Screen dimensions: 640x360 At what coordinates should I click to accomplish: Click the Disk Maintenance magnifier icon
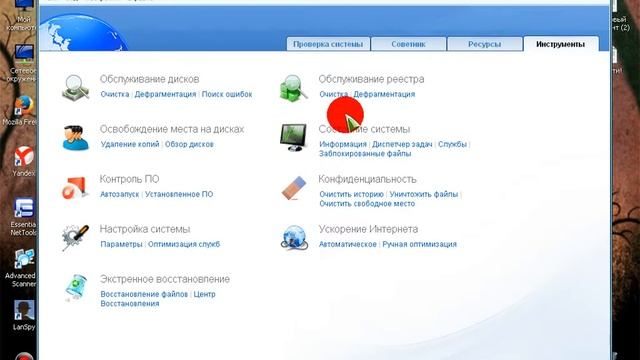pyautogui.click(x=76, y=87)
